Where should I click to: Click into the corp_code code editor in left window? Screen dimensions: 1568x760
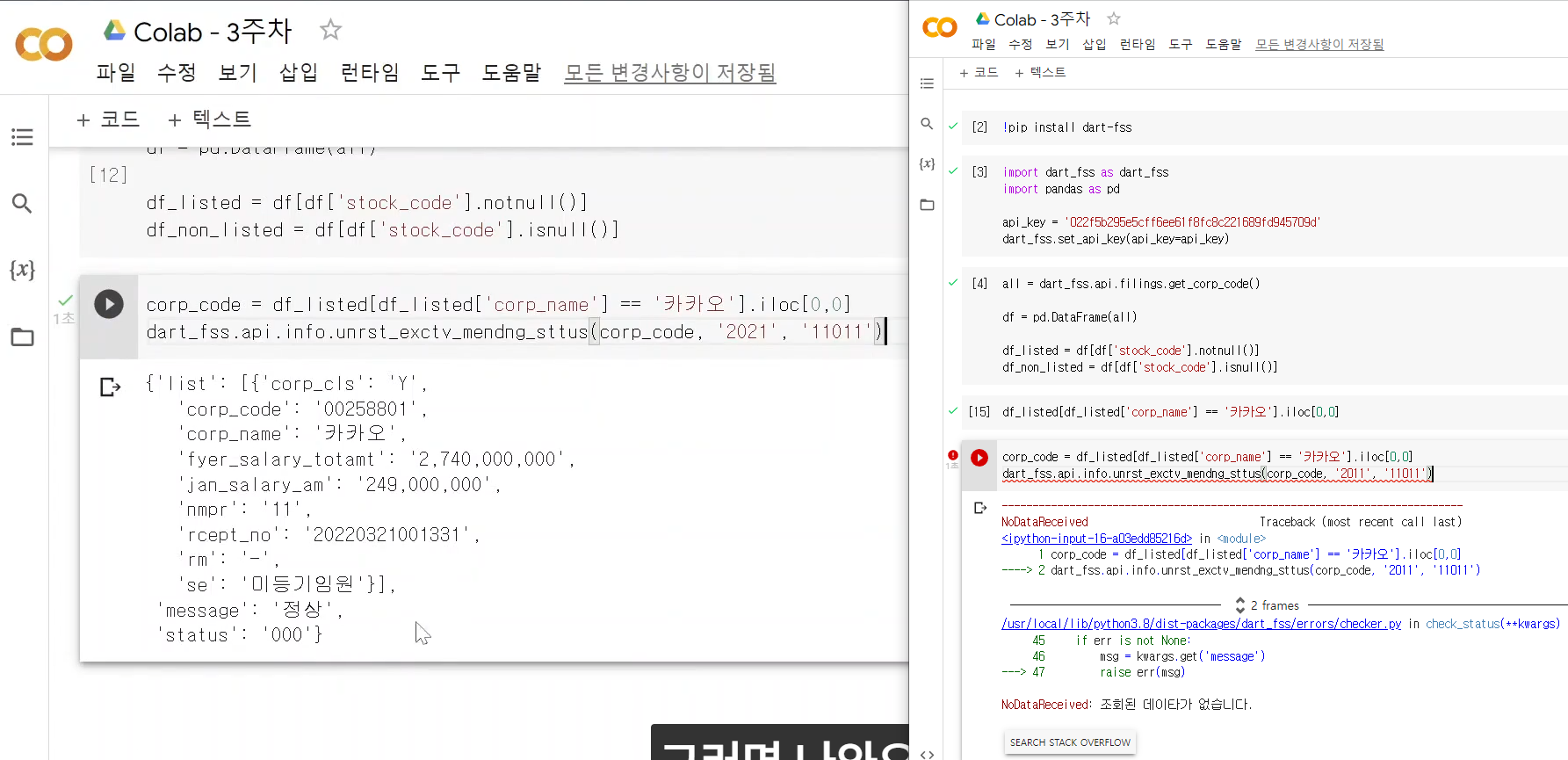[523, 318]
